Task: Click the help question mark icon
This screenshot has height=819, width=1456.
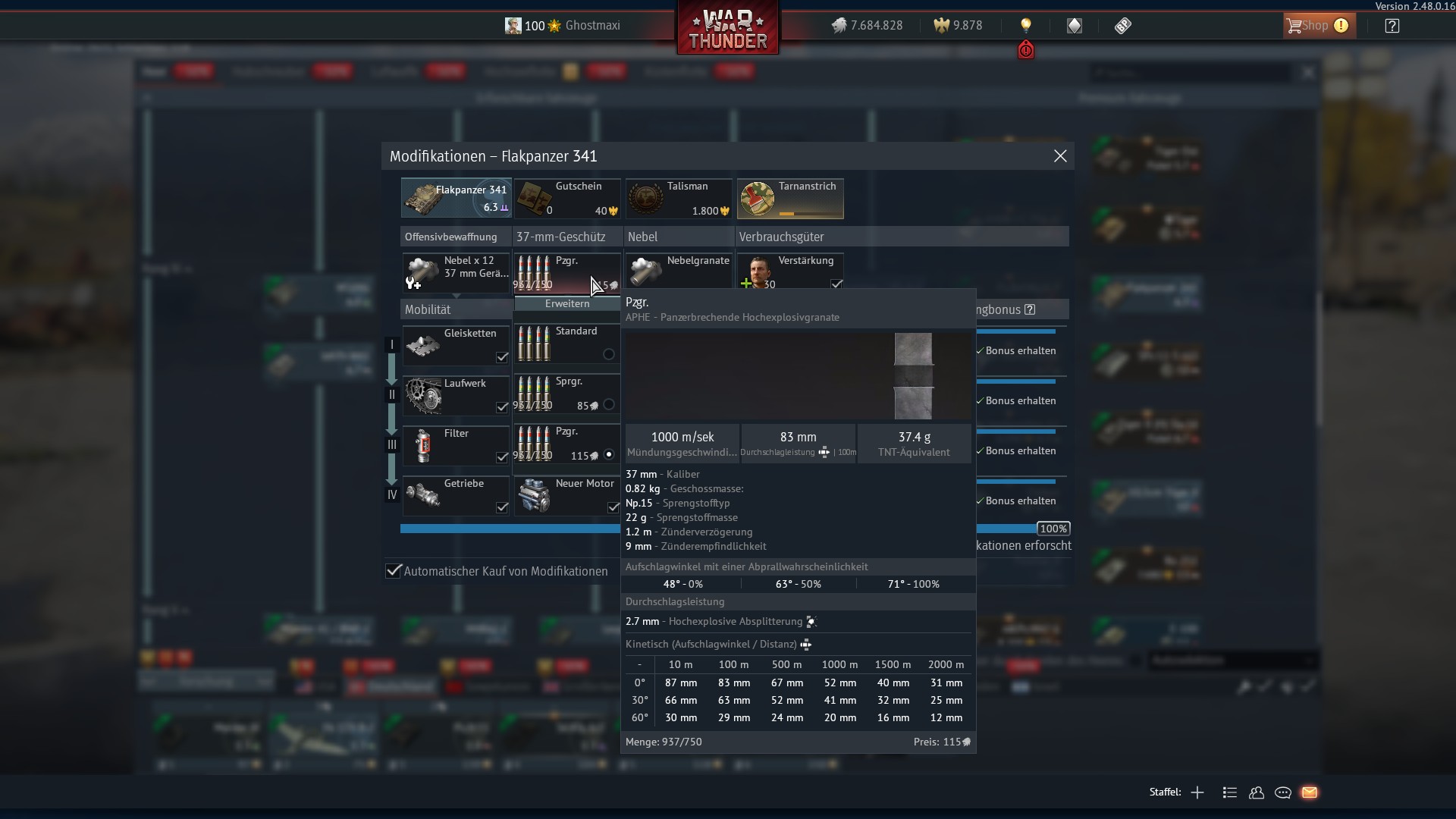Action: pos(1392,26)
